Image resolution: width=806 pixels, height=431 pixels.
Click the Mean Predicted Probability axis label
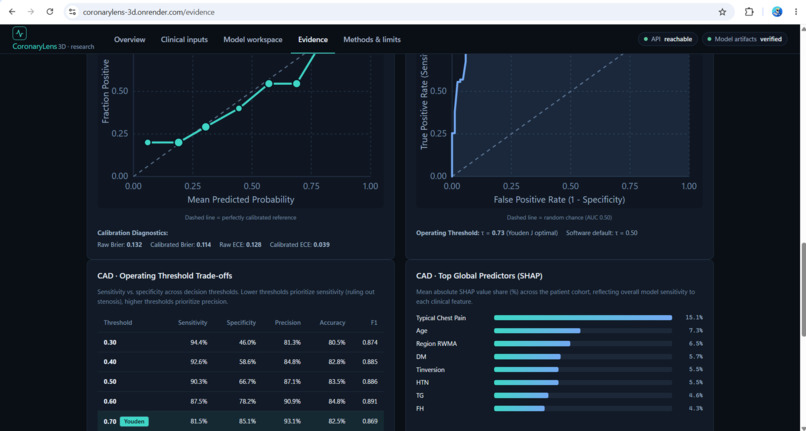tap(241, 200)
